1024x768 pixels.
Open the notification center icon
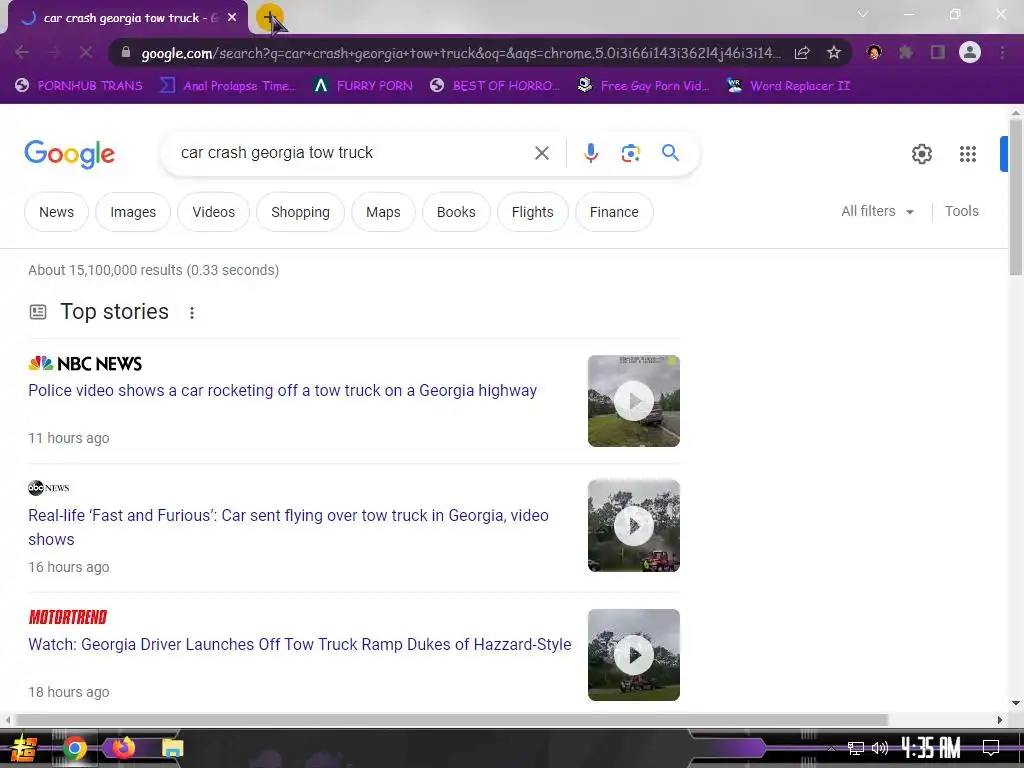click(991, 748)
